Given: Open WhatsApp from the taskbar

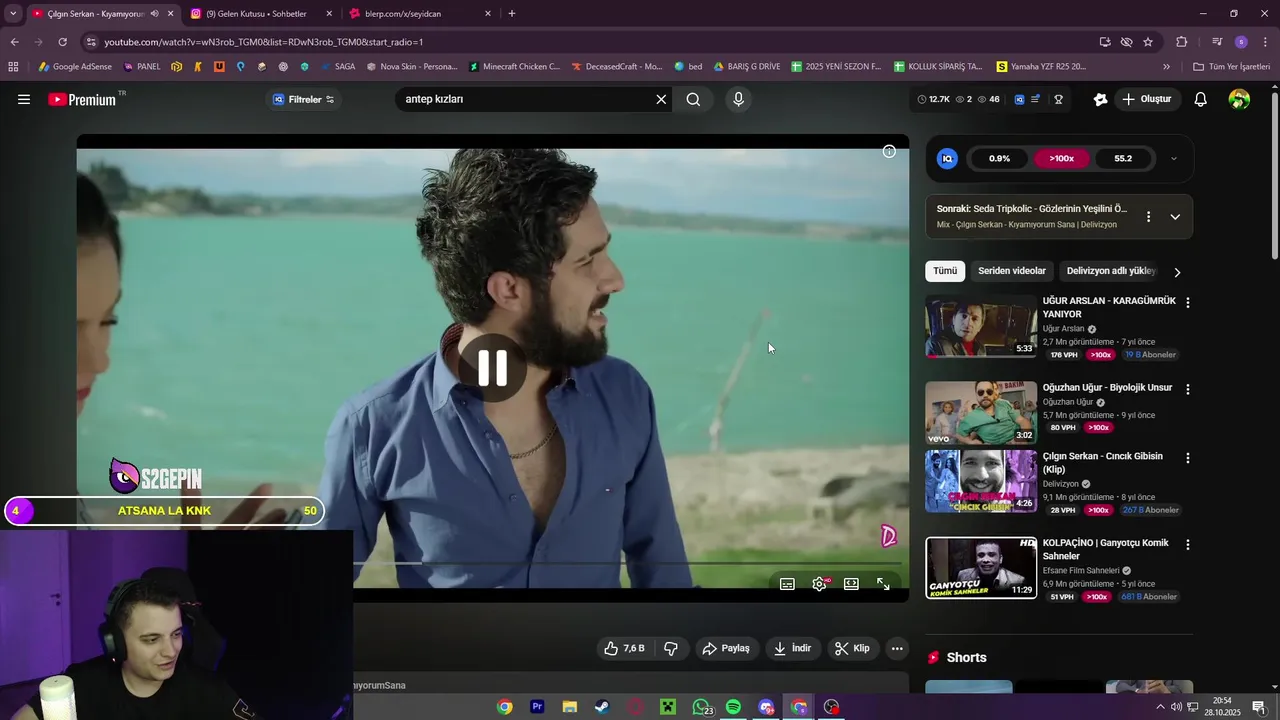Looking at the screenshot, I should point(701,707).
